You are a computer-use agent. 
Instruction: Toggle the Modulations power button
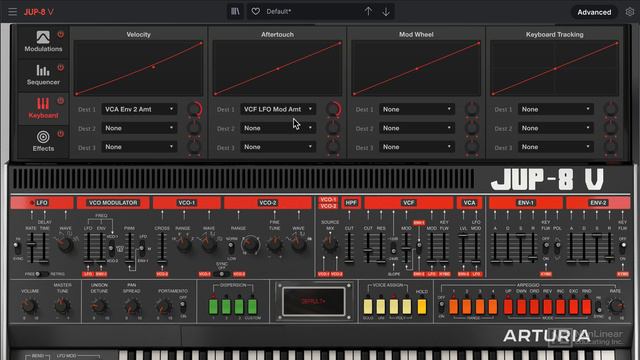tap(61, 35)
